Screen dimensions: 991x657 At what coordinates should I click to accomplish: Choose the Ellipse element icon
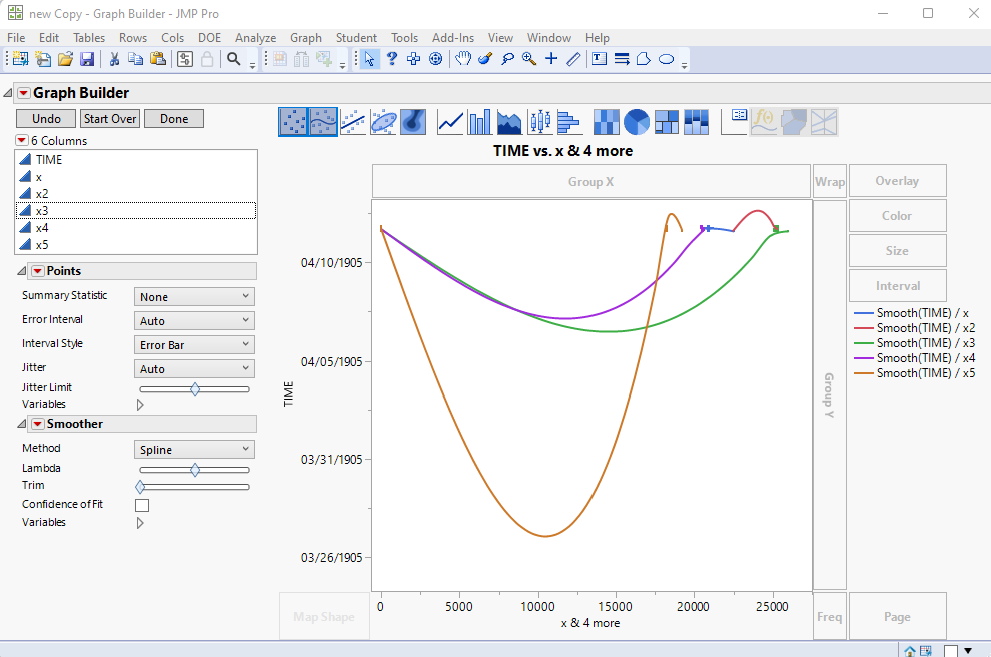(x=383, y=122)
